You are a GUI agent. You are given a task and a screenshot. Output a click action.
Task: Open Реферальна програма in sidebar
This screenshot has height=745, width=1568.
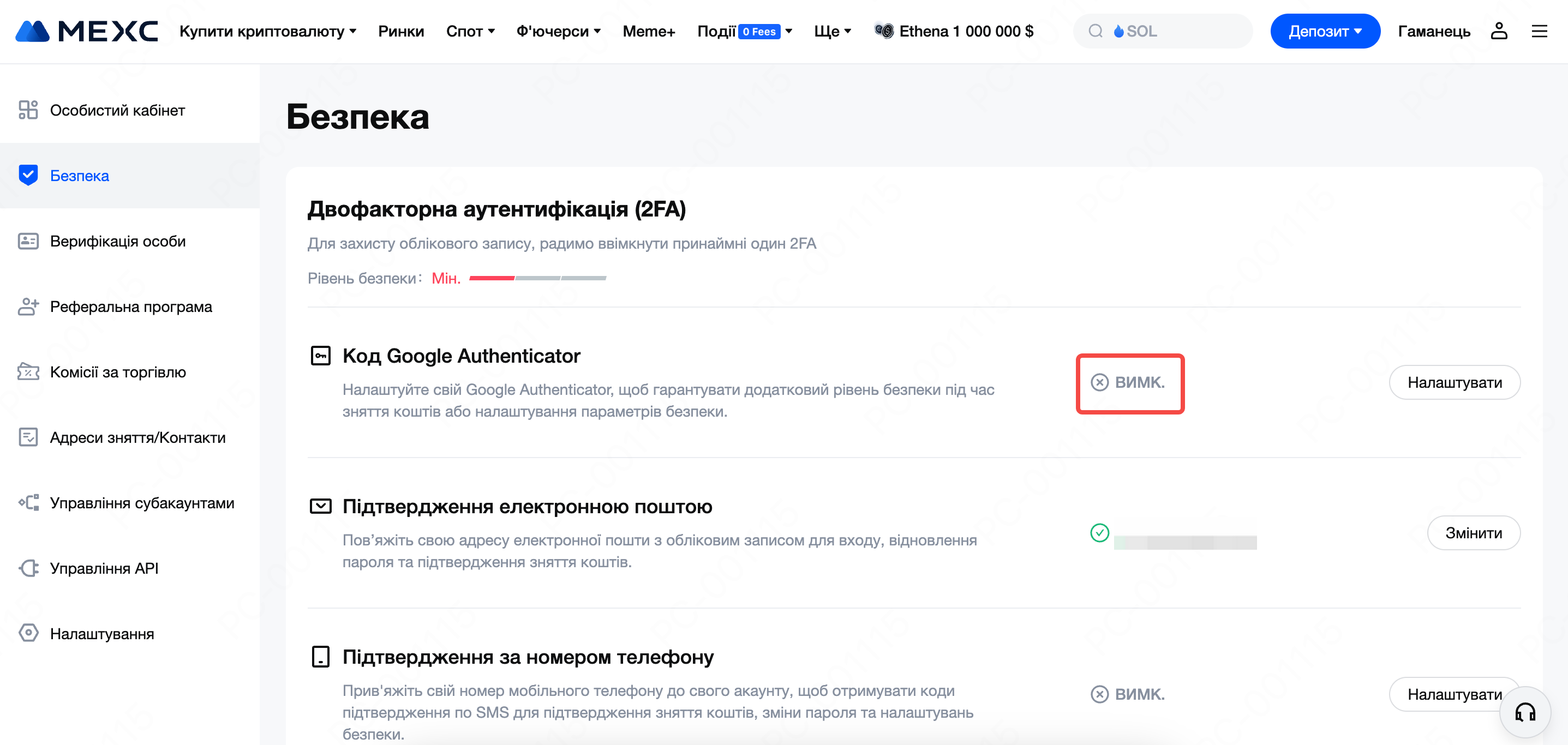pos(130,306)
